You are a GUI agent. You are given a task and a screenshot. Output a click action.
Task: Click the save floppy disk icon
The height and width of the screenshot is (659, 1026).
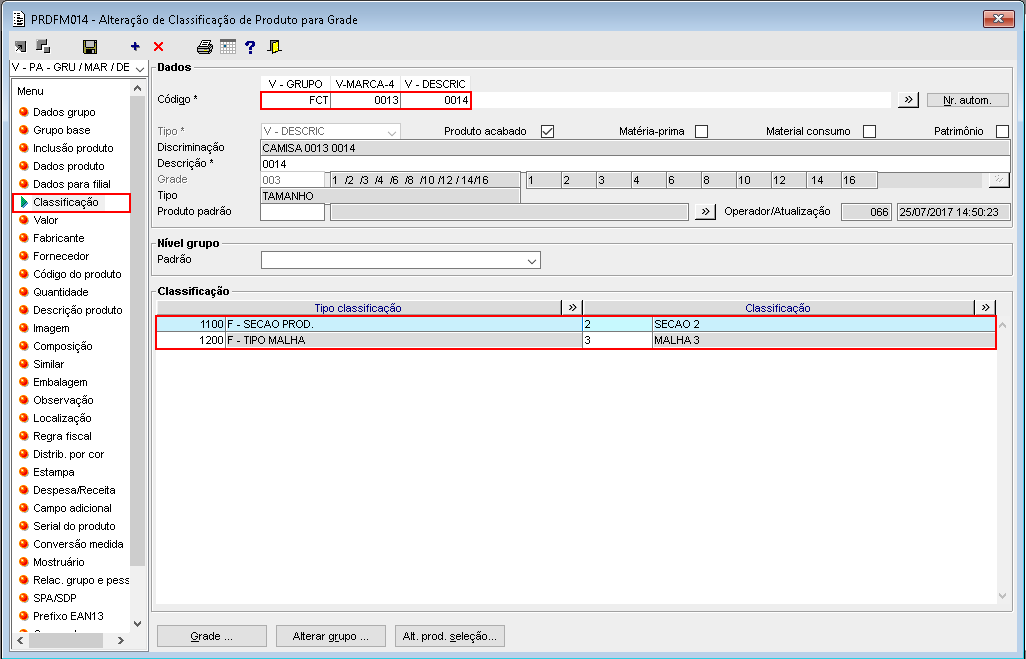(90, 47)
